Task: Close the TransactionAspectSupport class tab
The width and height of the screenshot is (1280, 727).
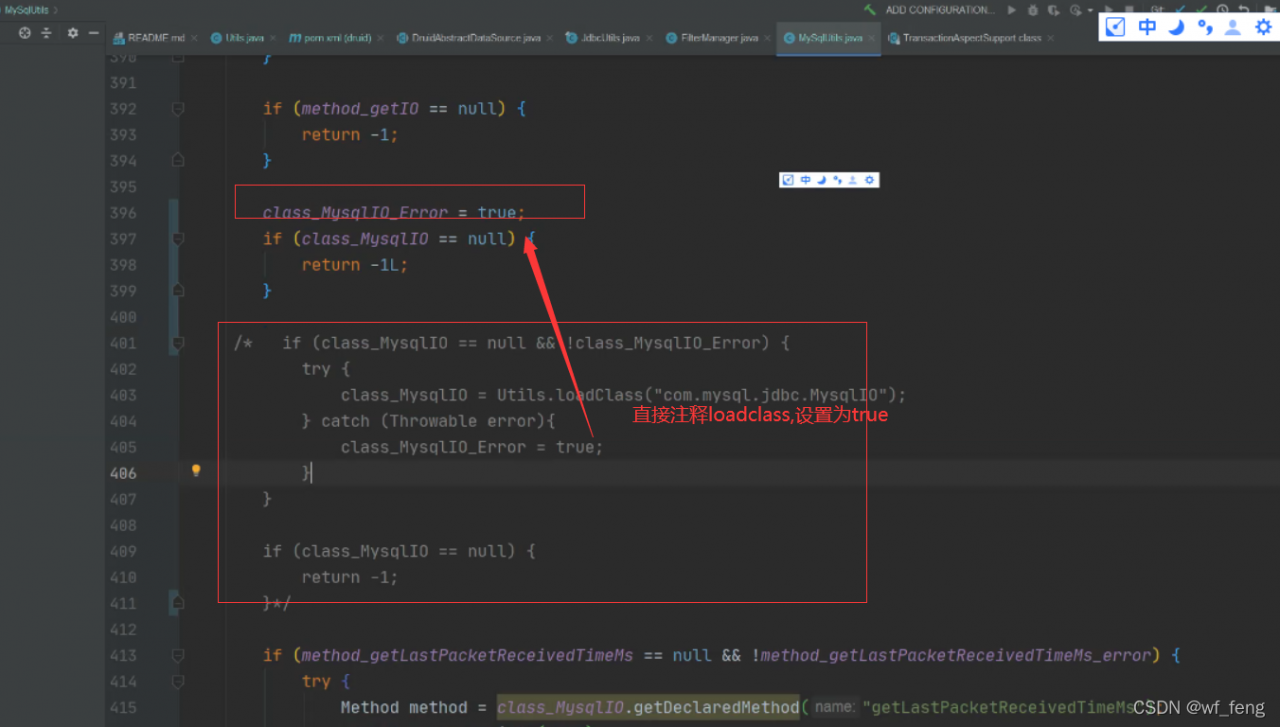Action: click(1051, 38)
